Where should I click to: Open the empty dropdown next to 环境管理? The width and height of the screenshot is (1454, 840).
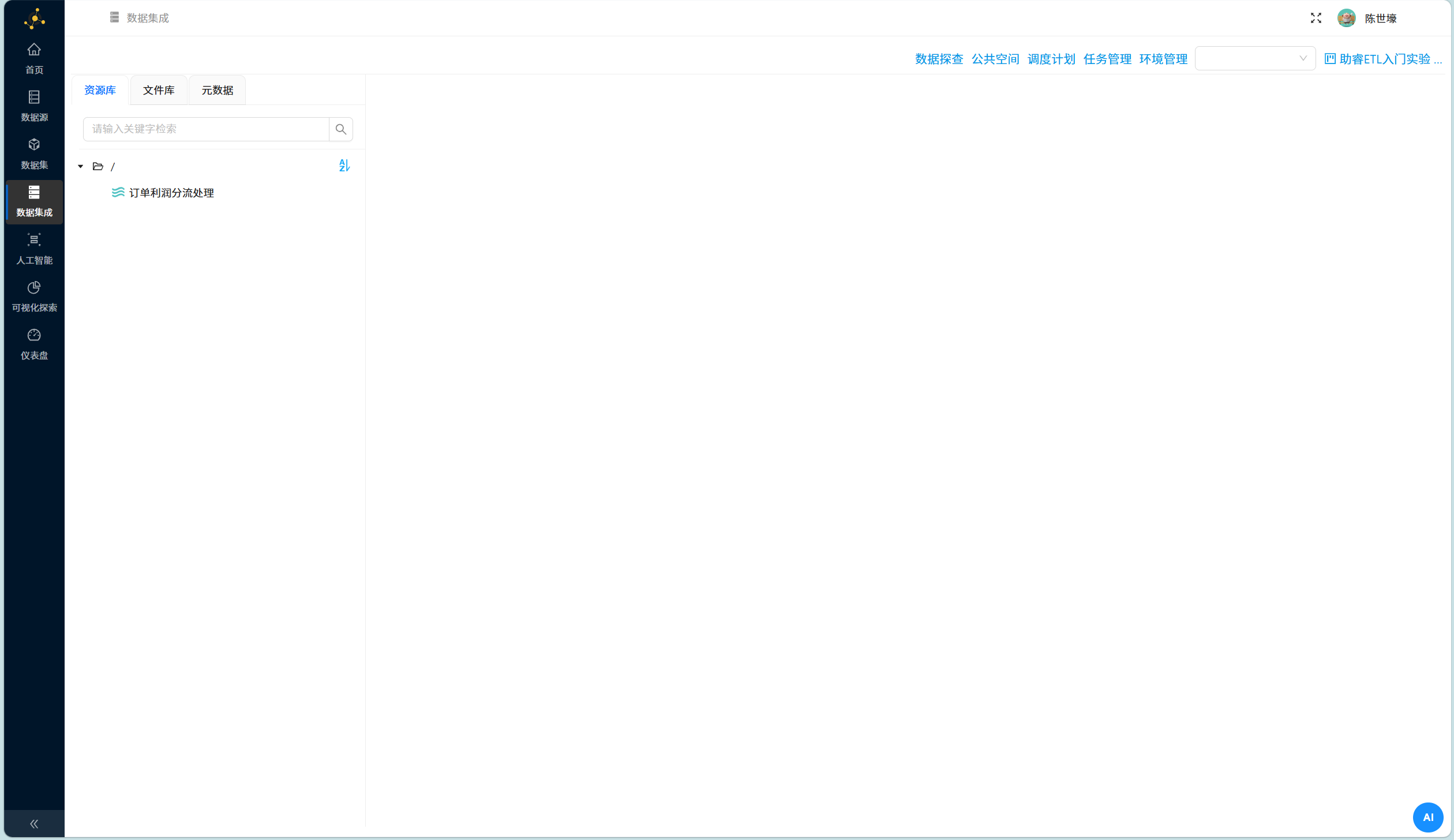(1255, 58)
